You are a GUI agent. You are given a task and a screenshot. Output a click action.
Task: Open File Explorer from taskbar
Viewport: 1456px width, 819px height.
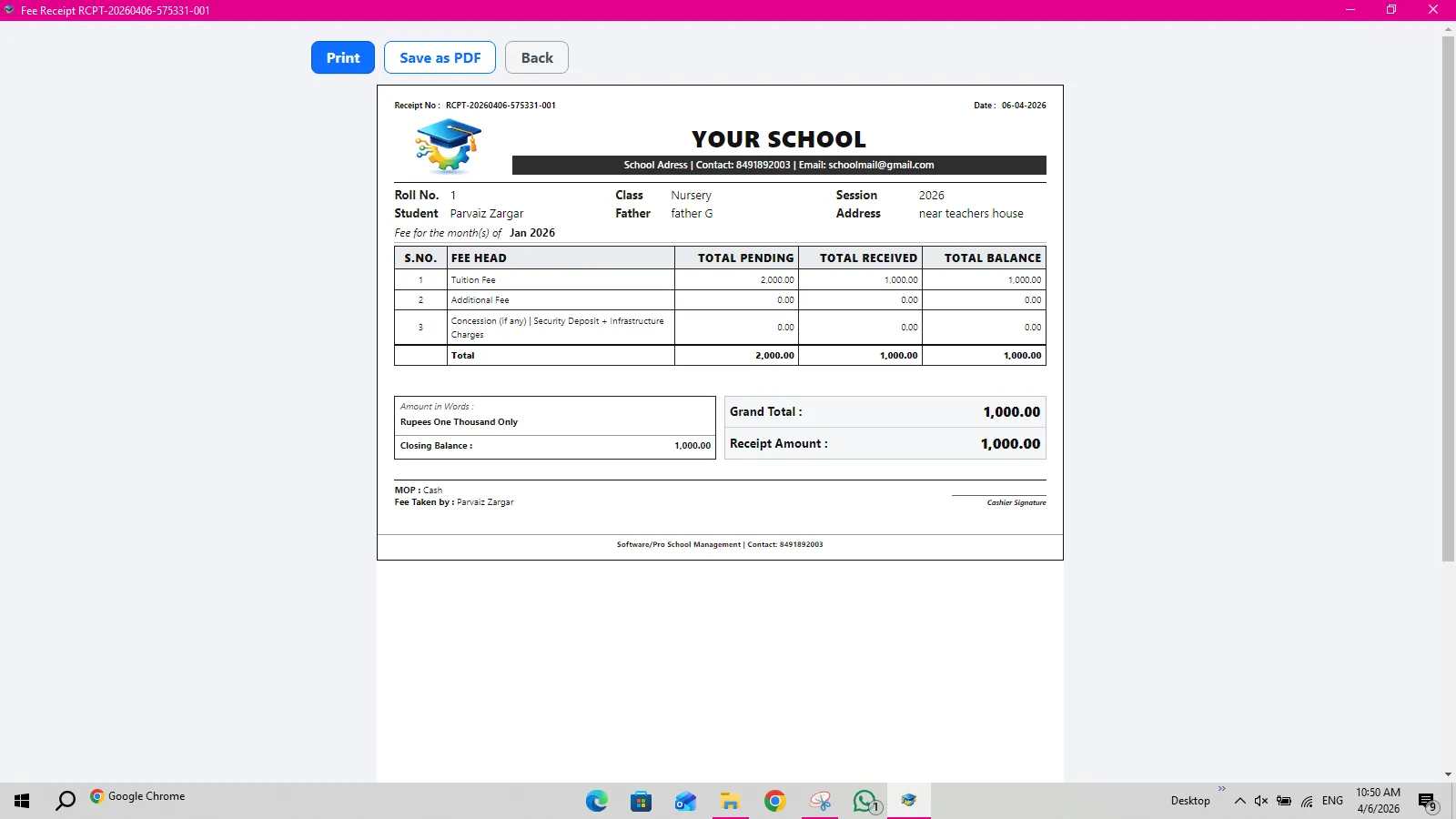tap(730, 801)
